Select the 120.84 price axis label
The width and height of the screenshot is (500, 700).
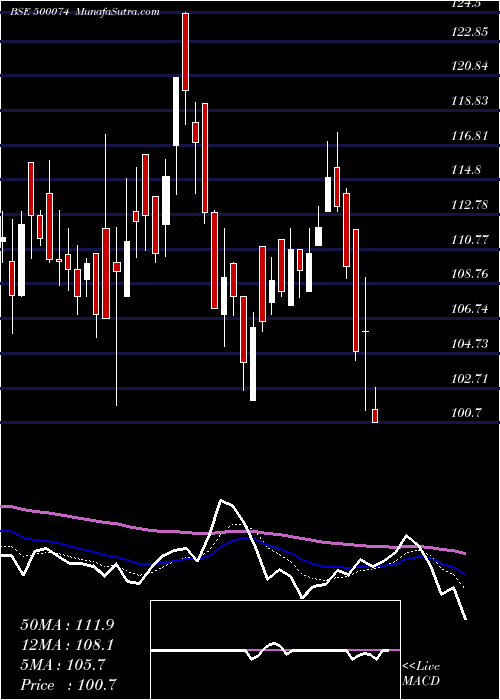(469, 67)
